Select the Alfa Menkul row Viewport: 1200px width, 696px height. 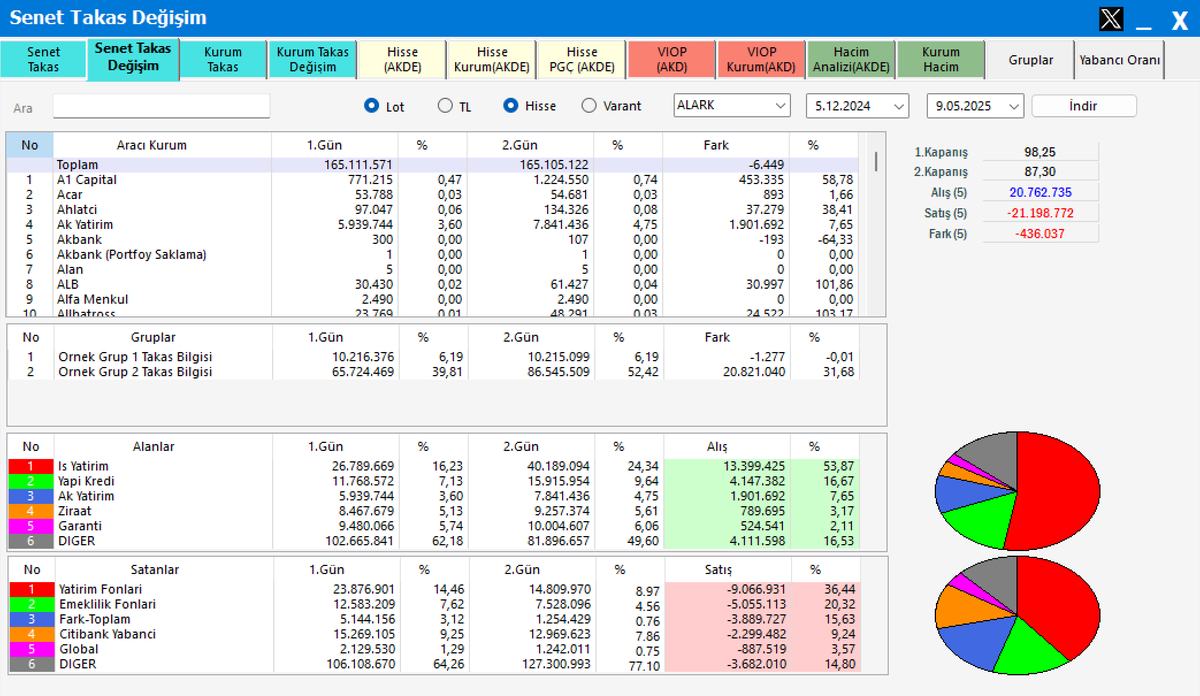click(x=432, y=299)
